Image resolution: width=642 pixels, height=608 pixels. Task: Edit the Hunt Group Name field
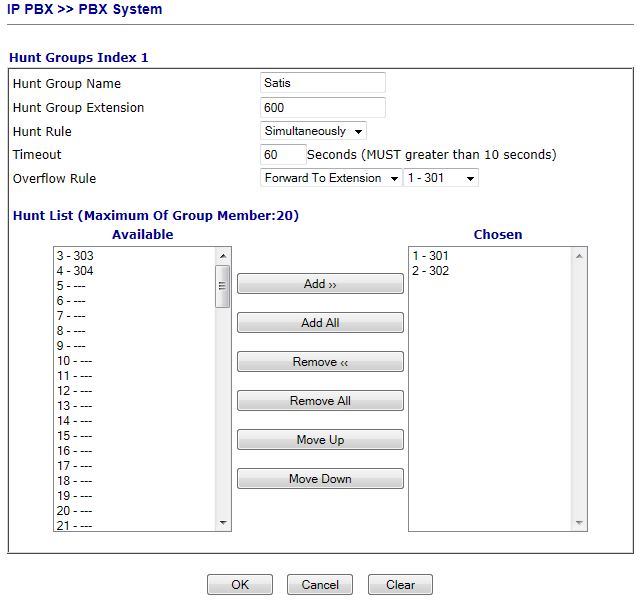[322, 83]
